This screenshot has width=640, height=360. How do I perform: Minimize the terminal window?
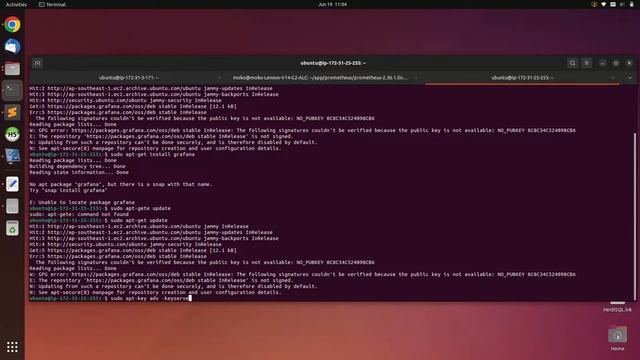coord(602,63)
